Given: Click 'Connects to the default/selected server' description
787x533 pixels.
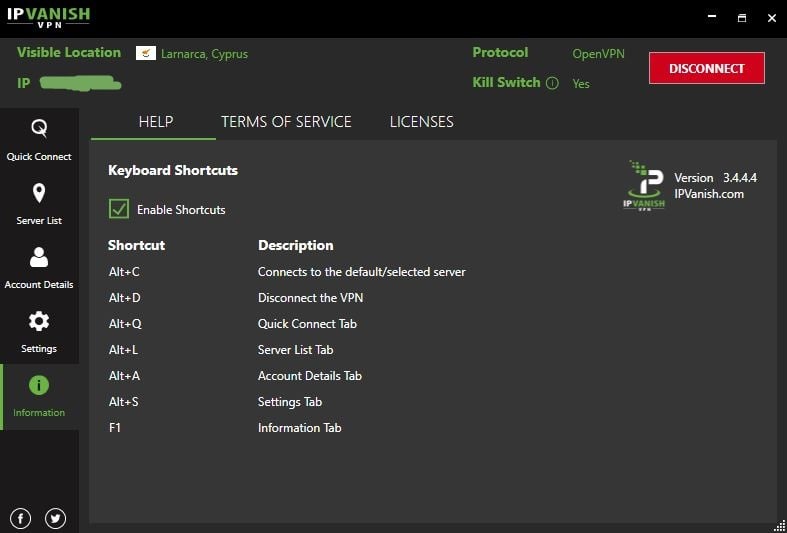Looking at the screenshot, I should [x=361, y=272].
